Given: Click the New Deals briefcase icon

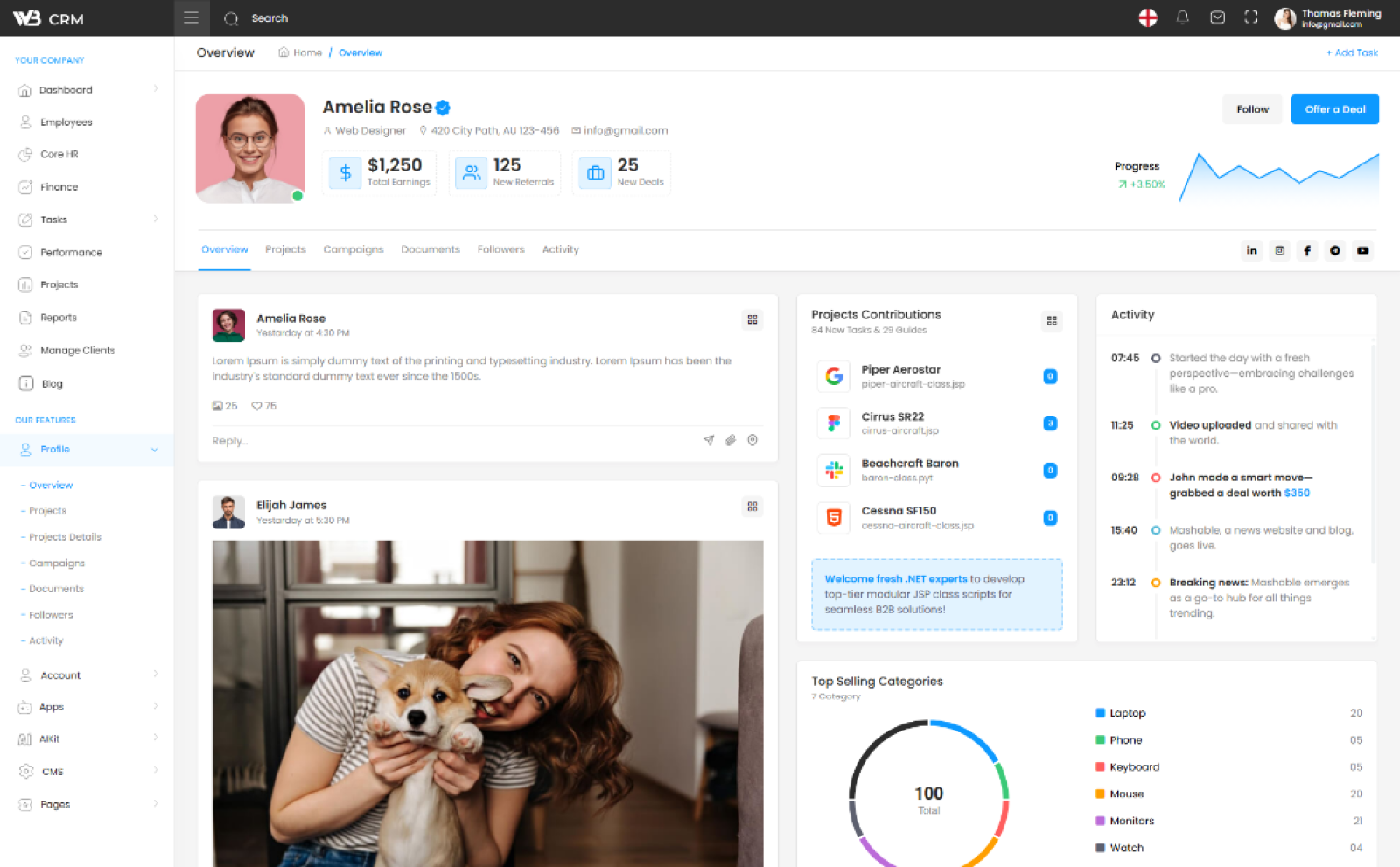Looking at the screenshot, I should pos(595,172).
